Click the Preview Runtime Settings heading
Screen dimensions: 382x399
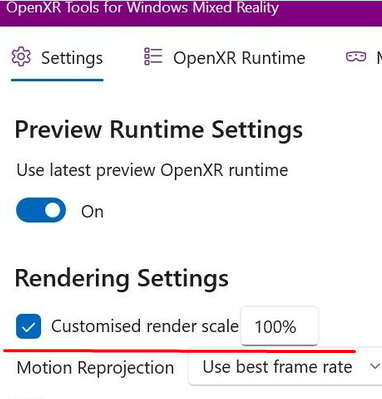(159, 130)
